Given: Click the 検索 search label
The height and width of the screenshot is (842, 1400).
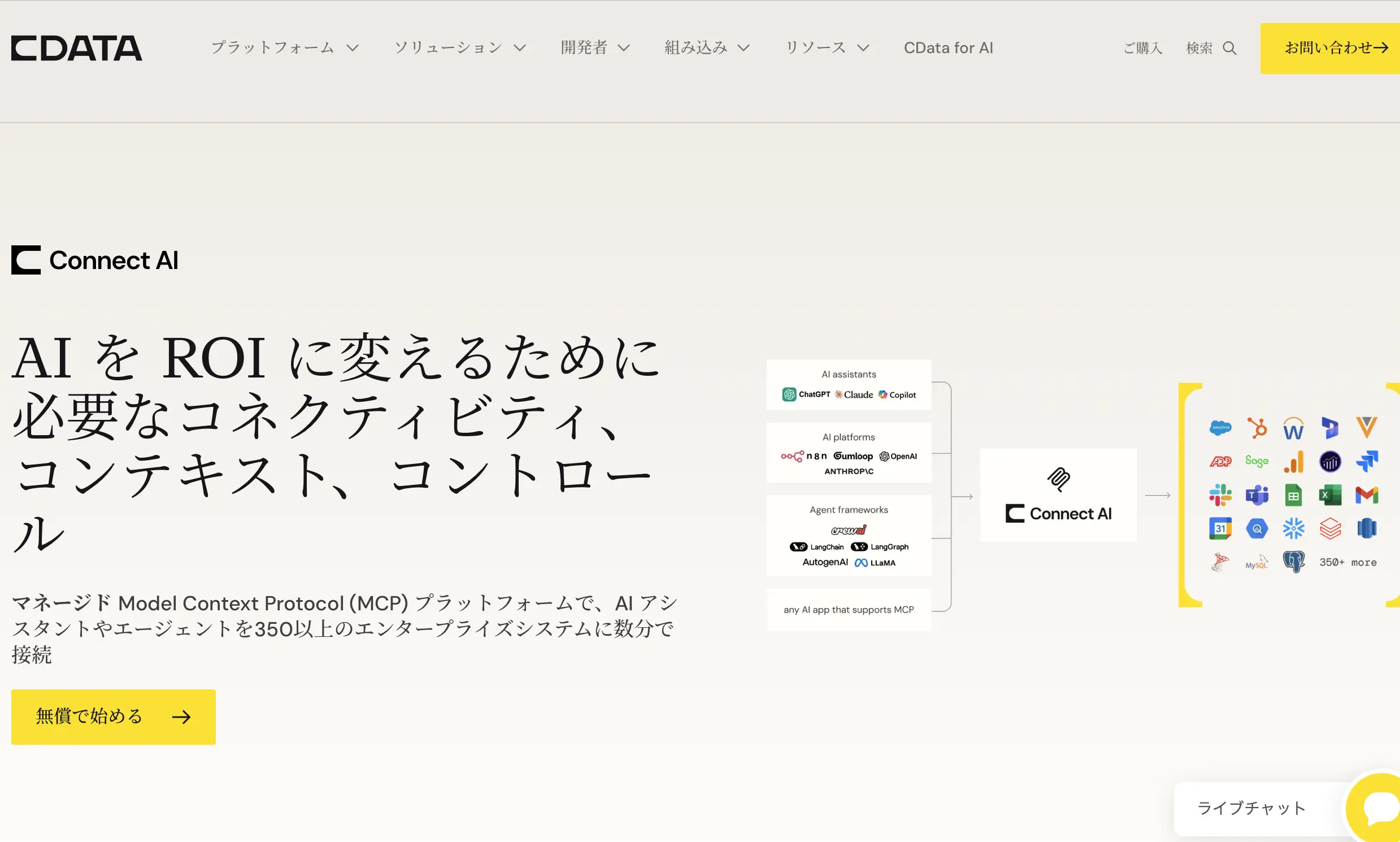Looking at the screenshot, I should click(x=1199, y=48).
